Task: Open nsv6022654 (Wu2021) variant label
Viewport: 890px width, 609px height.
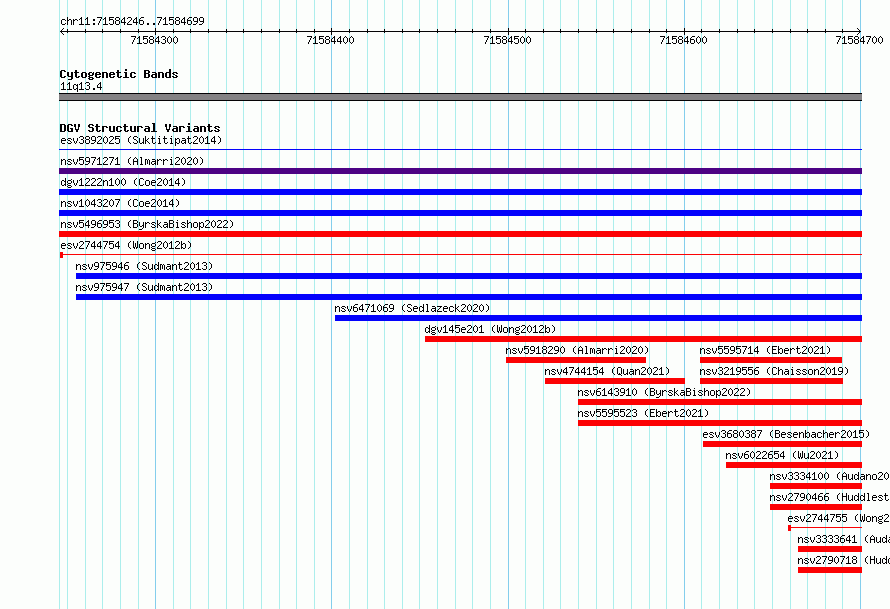Action: tap(782, 455)
